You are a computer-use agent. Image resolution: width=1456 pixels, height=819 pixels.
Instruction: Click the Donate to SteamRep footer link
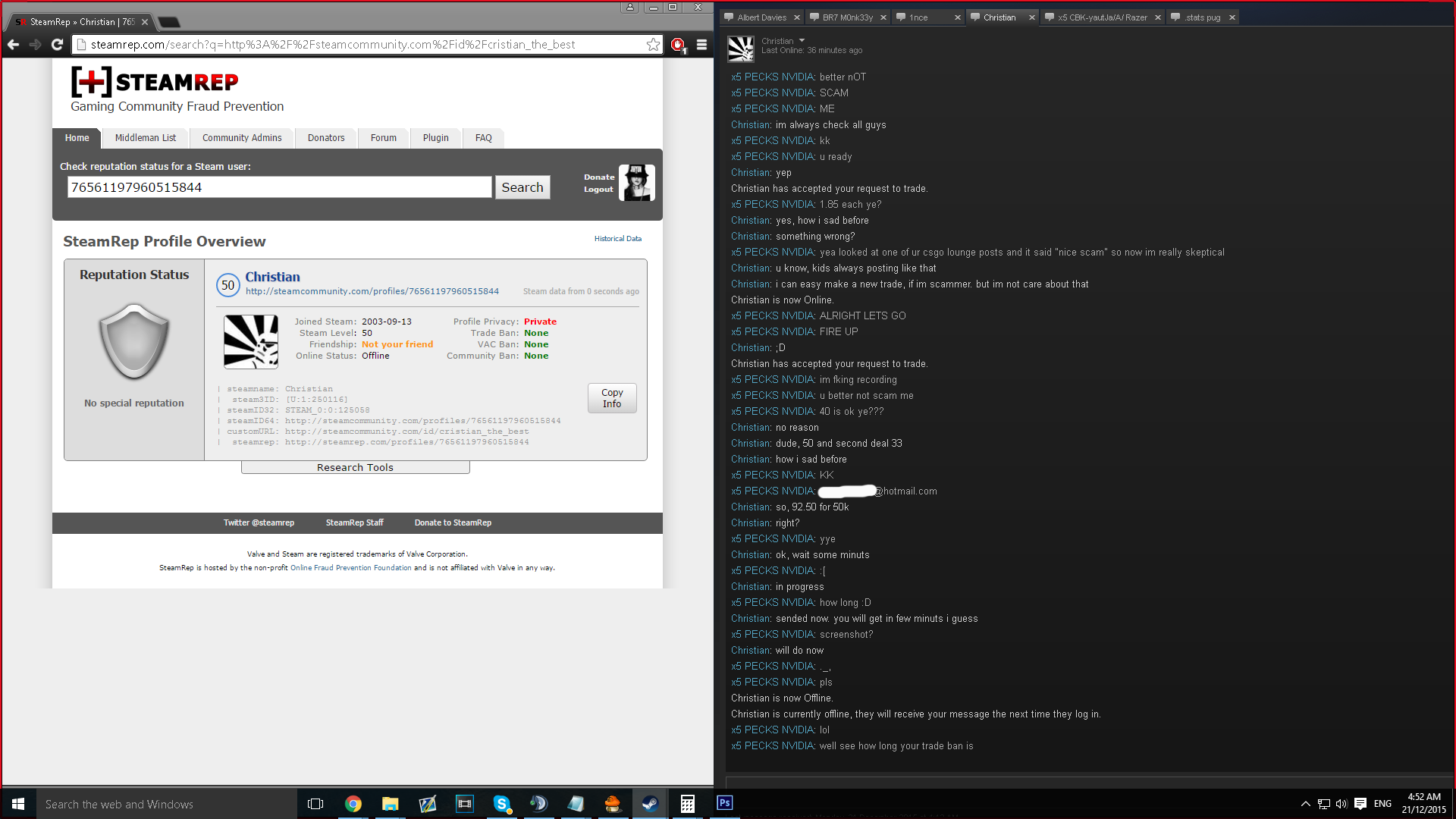(453, 523)
